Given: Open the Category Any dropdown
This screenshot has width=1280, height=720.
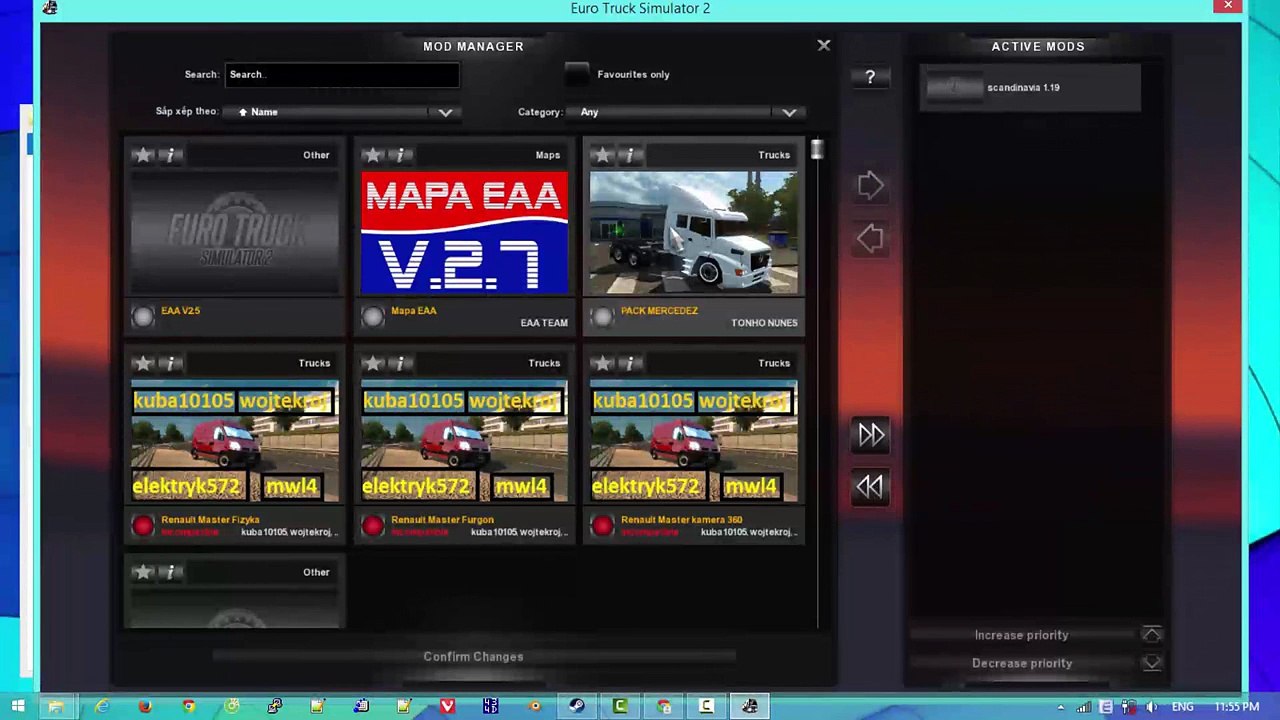Looking at the screenshot, I should pyautogui.click(x=688, y=112).
